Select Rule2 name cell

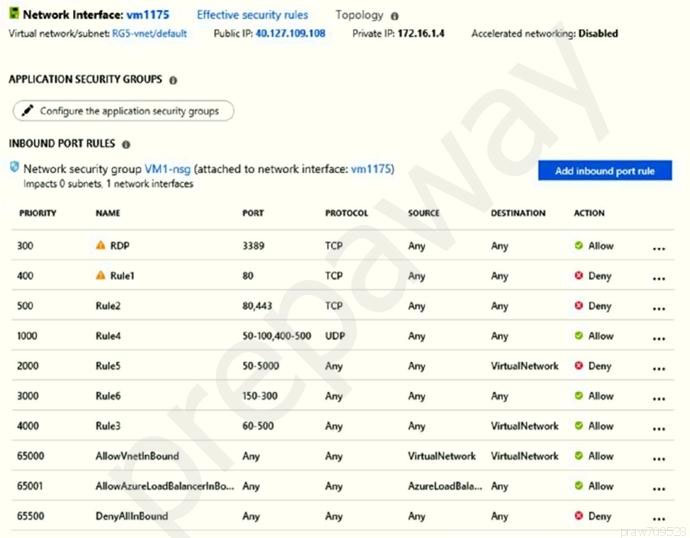point(108,306)
